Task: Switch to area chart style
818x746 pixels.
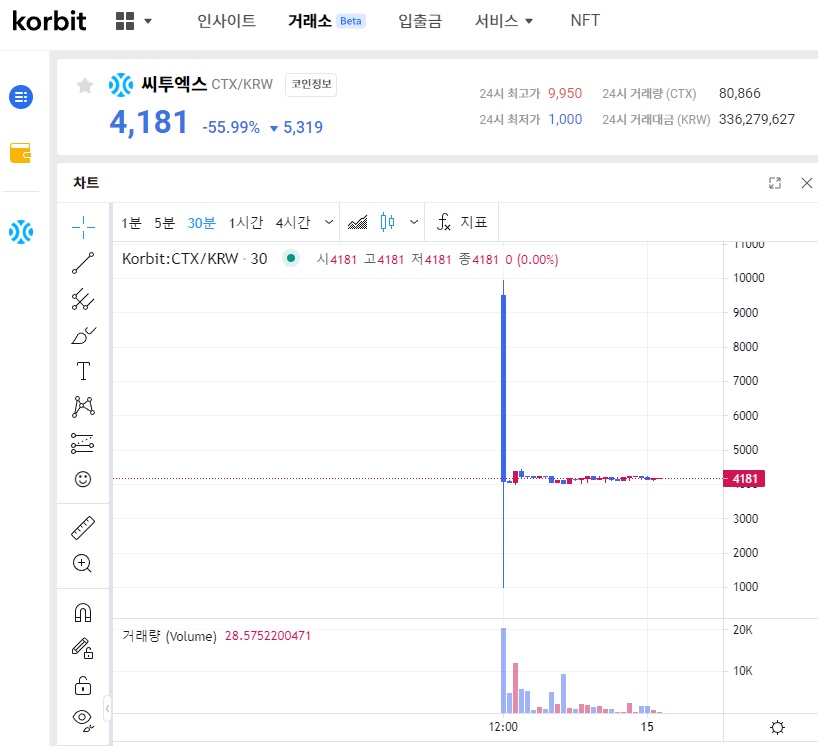Action: coord(357,223)
